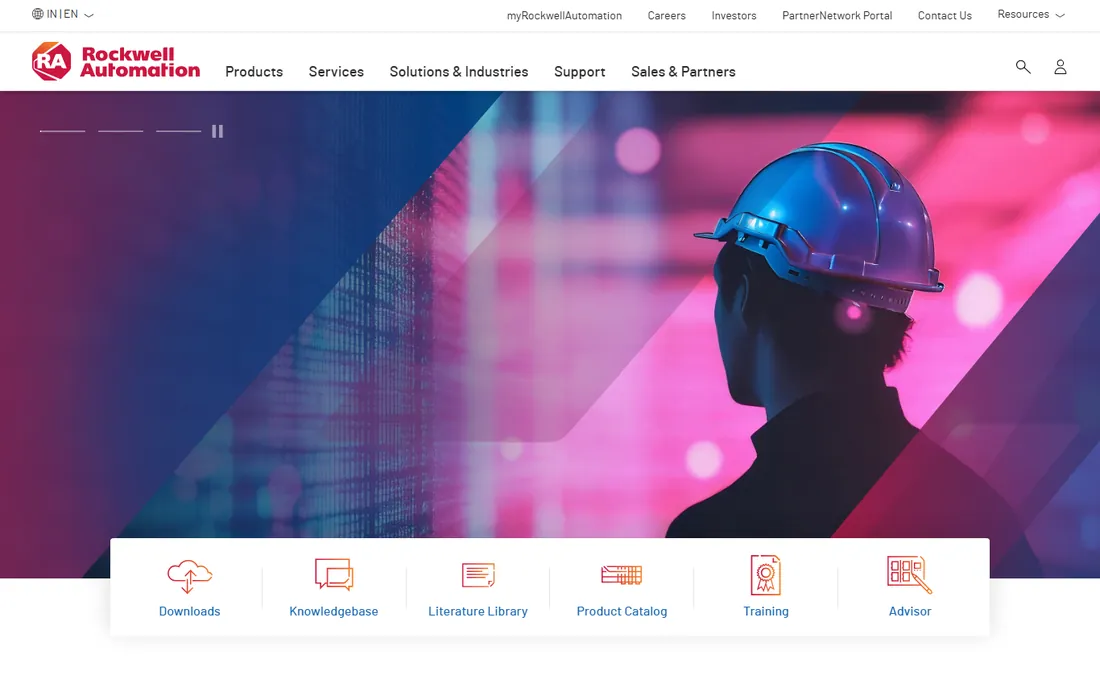Click the globe region icon
Screen dimensions: 1100x688
(x=37, y=14)
